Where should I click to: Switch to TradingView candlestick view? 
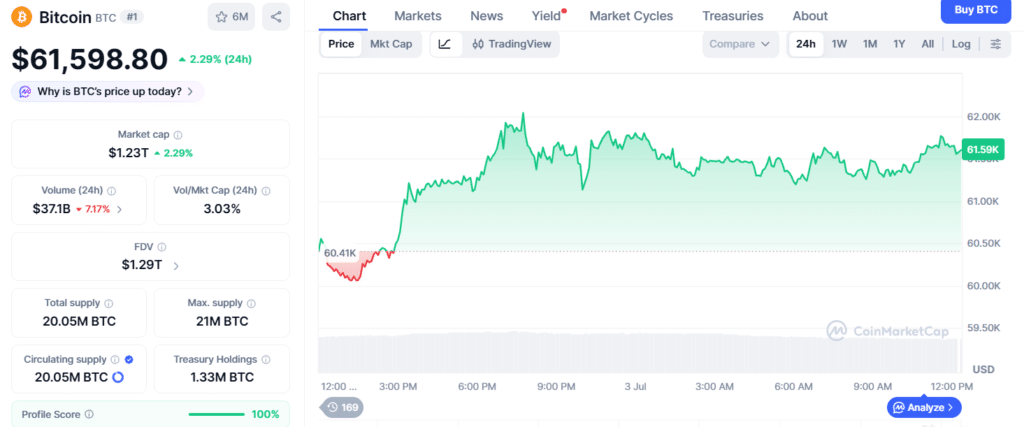click(x=511, y=44)
